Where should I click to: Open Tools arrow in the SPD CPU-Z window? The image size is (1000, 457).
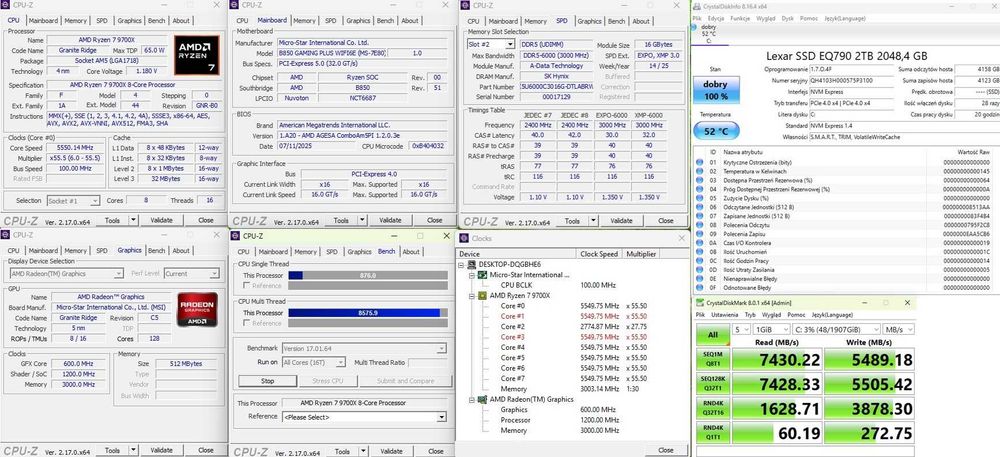coord(592,221)
